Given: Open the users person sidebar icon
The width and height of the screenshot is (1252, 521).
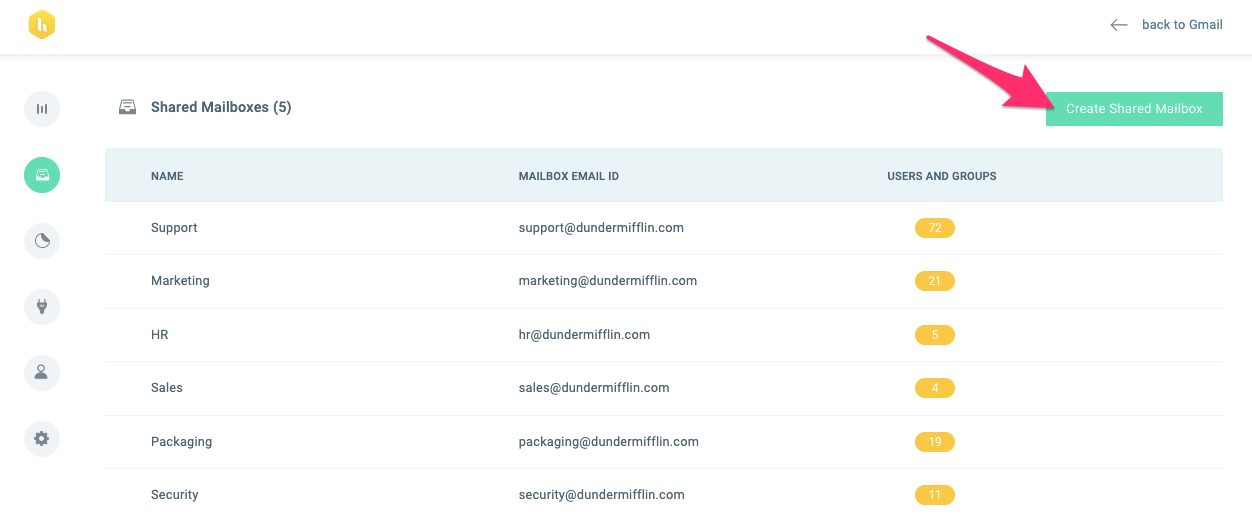Looking at the screenshot, I should [x=42, y=372].
